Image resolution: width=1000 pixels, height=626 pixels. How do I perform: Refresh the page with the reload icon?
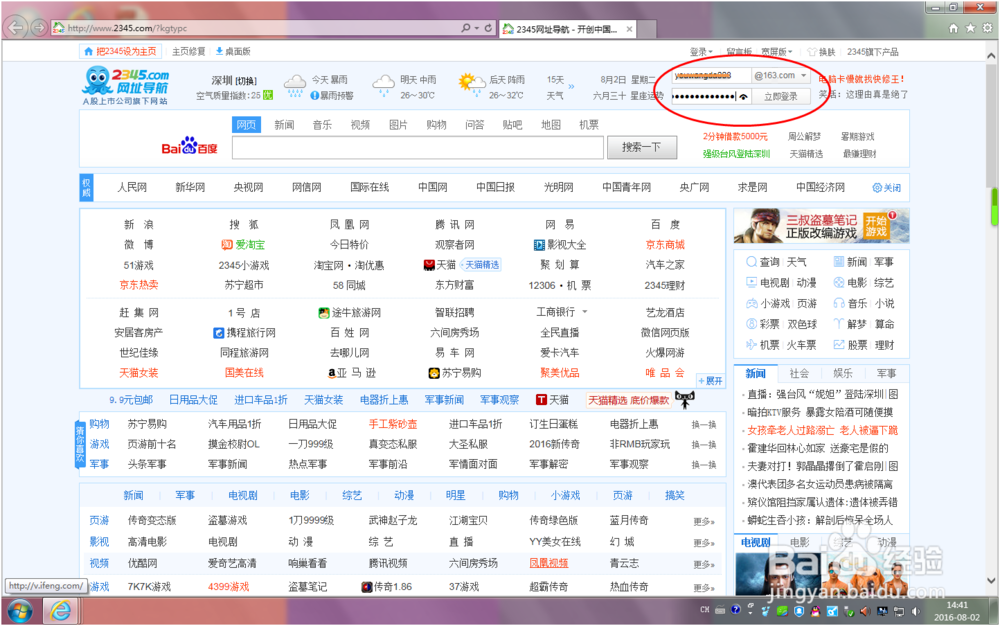pyautogui.click(x=489, y=28)
